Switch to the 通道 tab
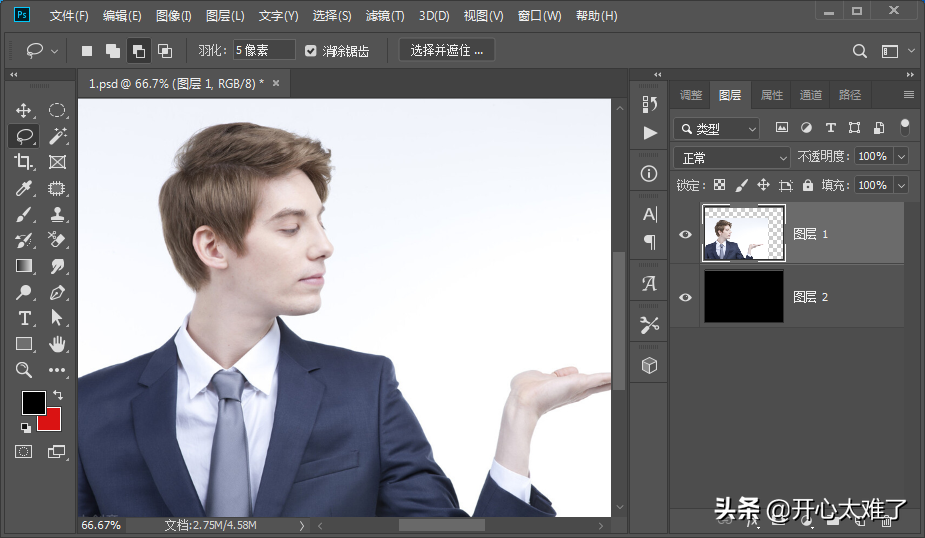This screenshot has width=925, height=538. click(x=810, y=95)
